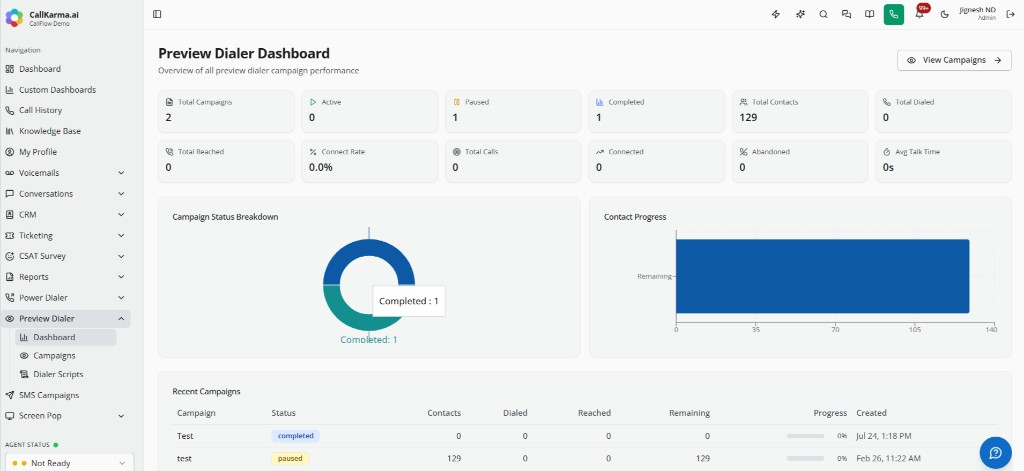Image resolution: width=1024 pixels, height=471 pixels.
Task: Click the CRM icon in sidebar
Action: point(9,214)
